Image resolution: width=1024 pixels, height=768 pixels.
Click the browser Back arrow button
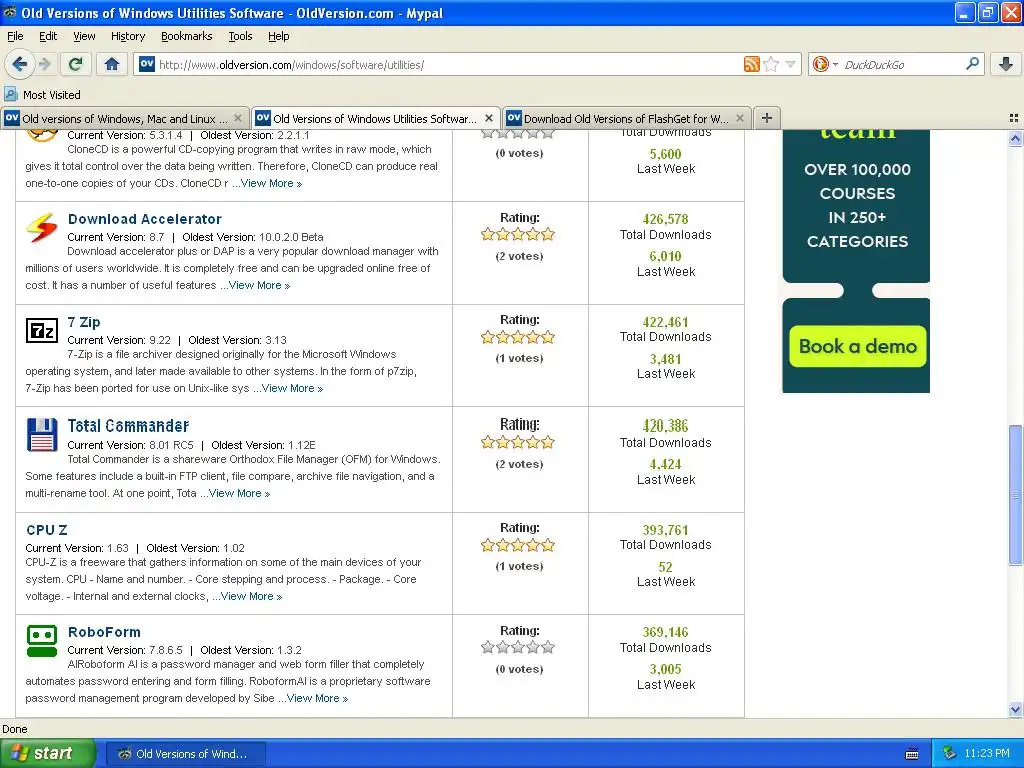tap(19, 64)
